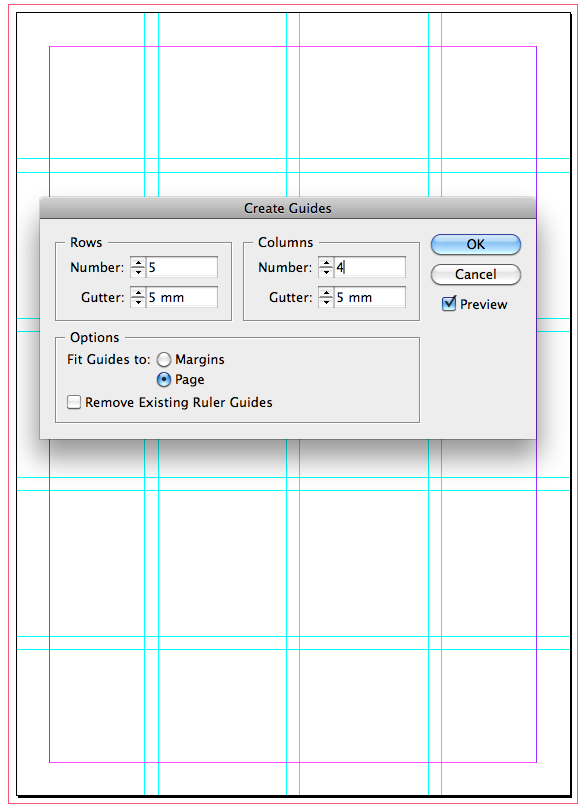This screenshot has width=588, height=809.
Task: Increase the Rows Number using its stepper
Action: tap(138, 263)
